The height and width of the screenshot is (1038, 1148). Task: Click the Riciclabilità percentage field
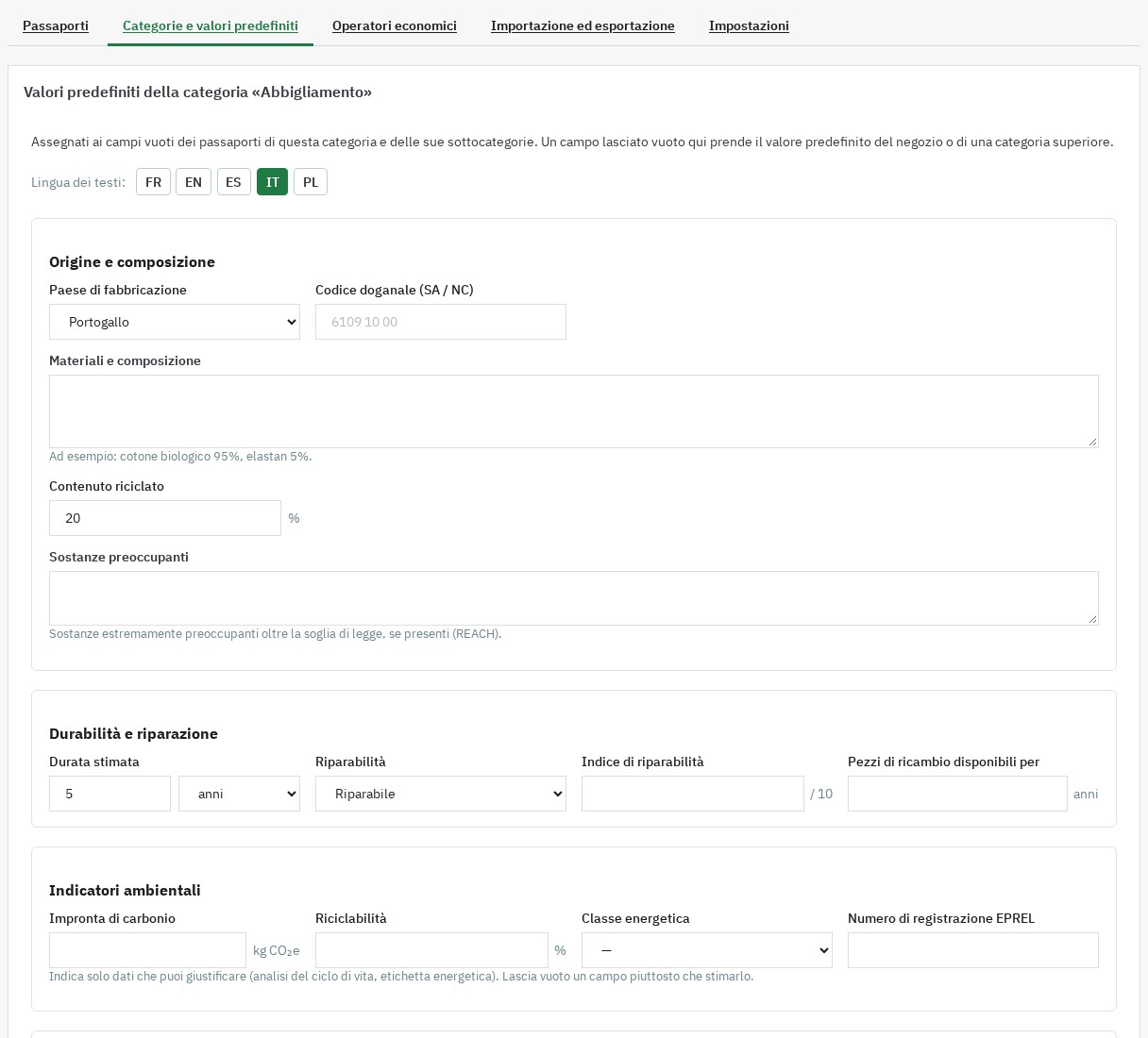coord(431,950)
